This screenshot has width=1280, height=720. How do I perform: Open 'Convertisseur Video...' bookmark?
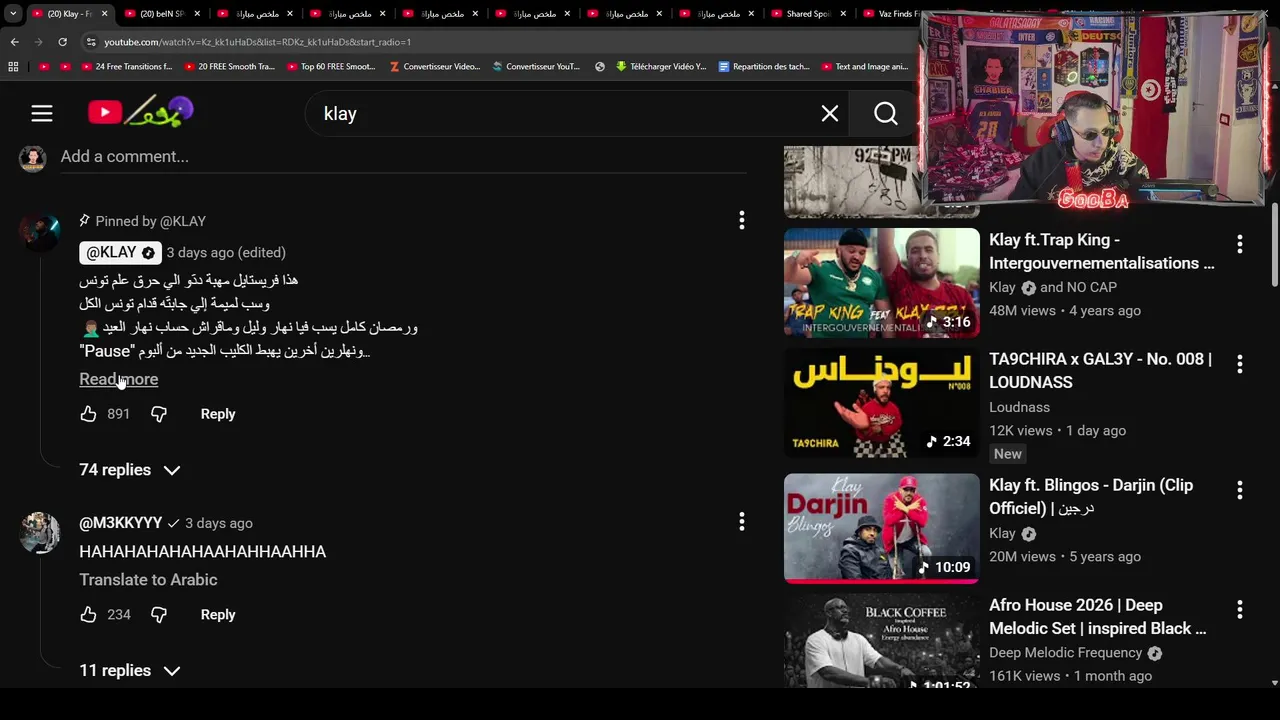pyautogui.click(x=435, y=67)
